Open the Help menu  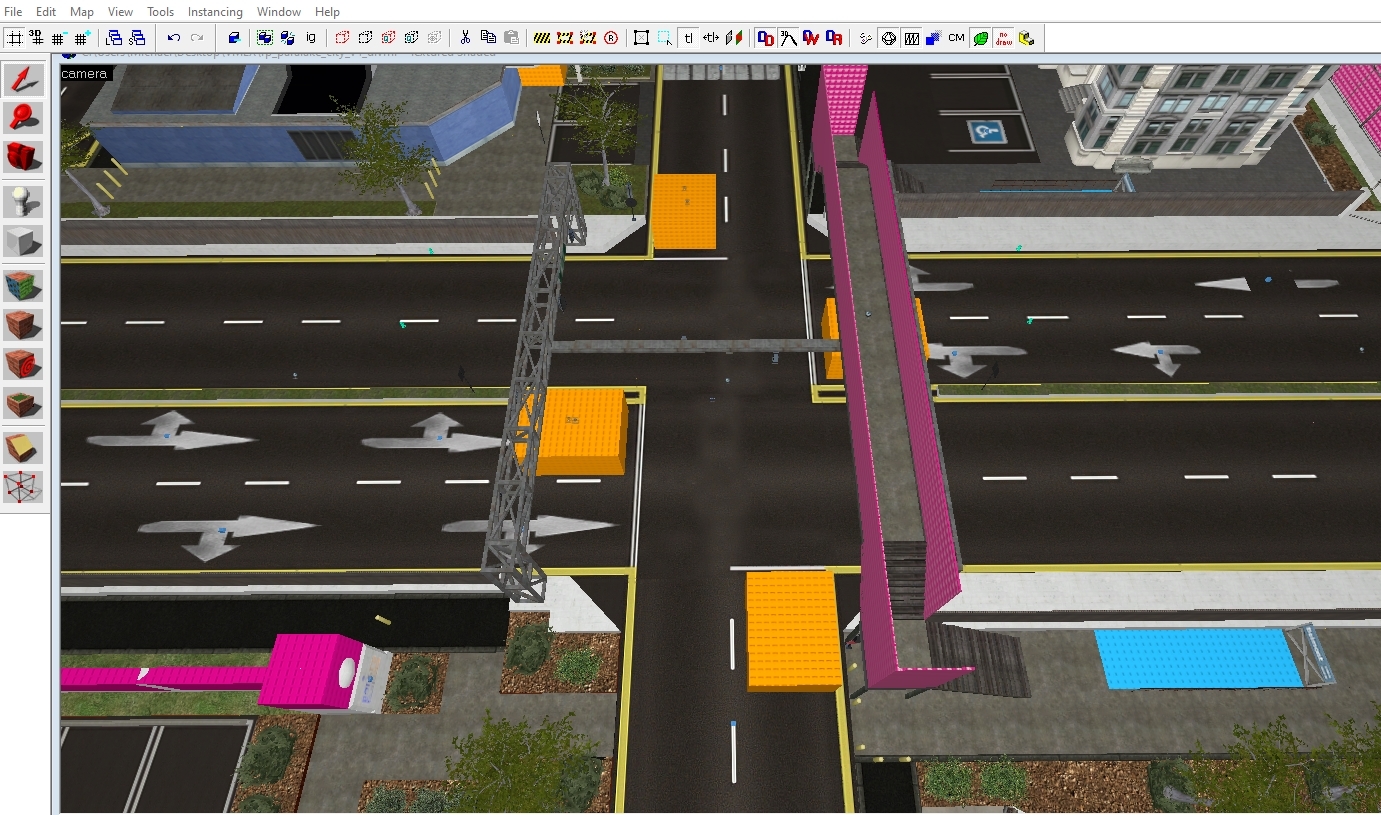tap(327, 12)
